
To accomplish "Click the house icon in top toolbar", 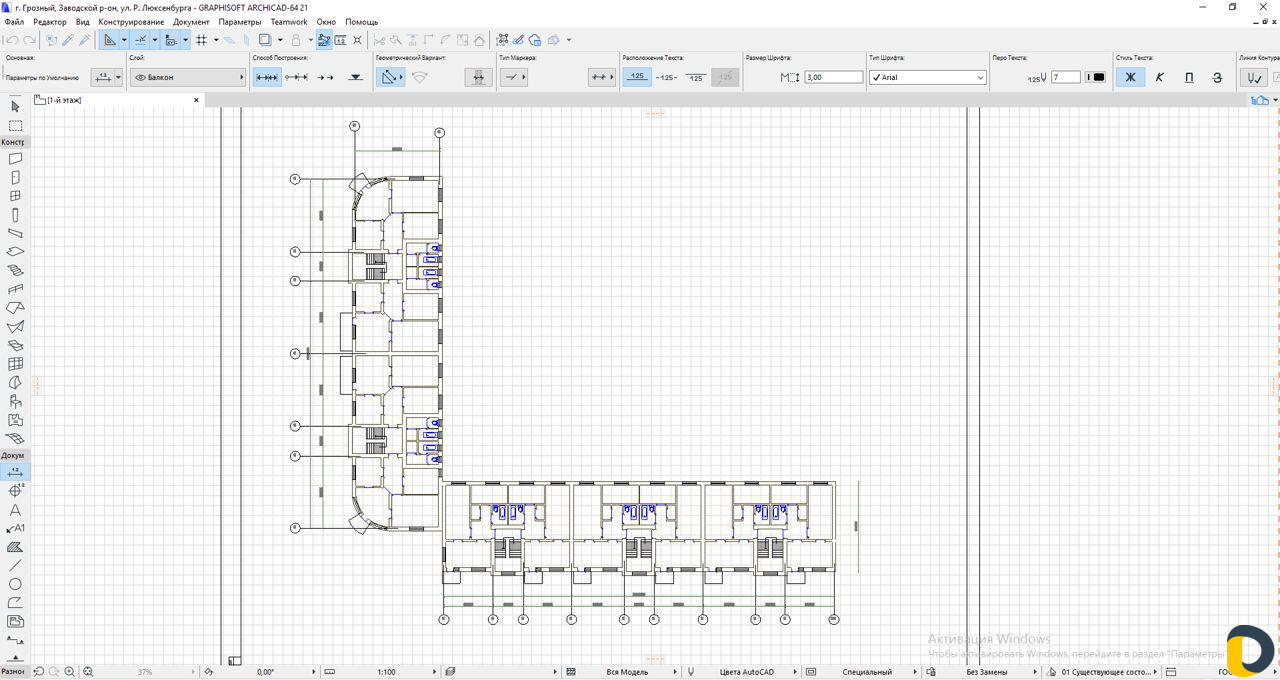I will coord(479,40).
